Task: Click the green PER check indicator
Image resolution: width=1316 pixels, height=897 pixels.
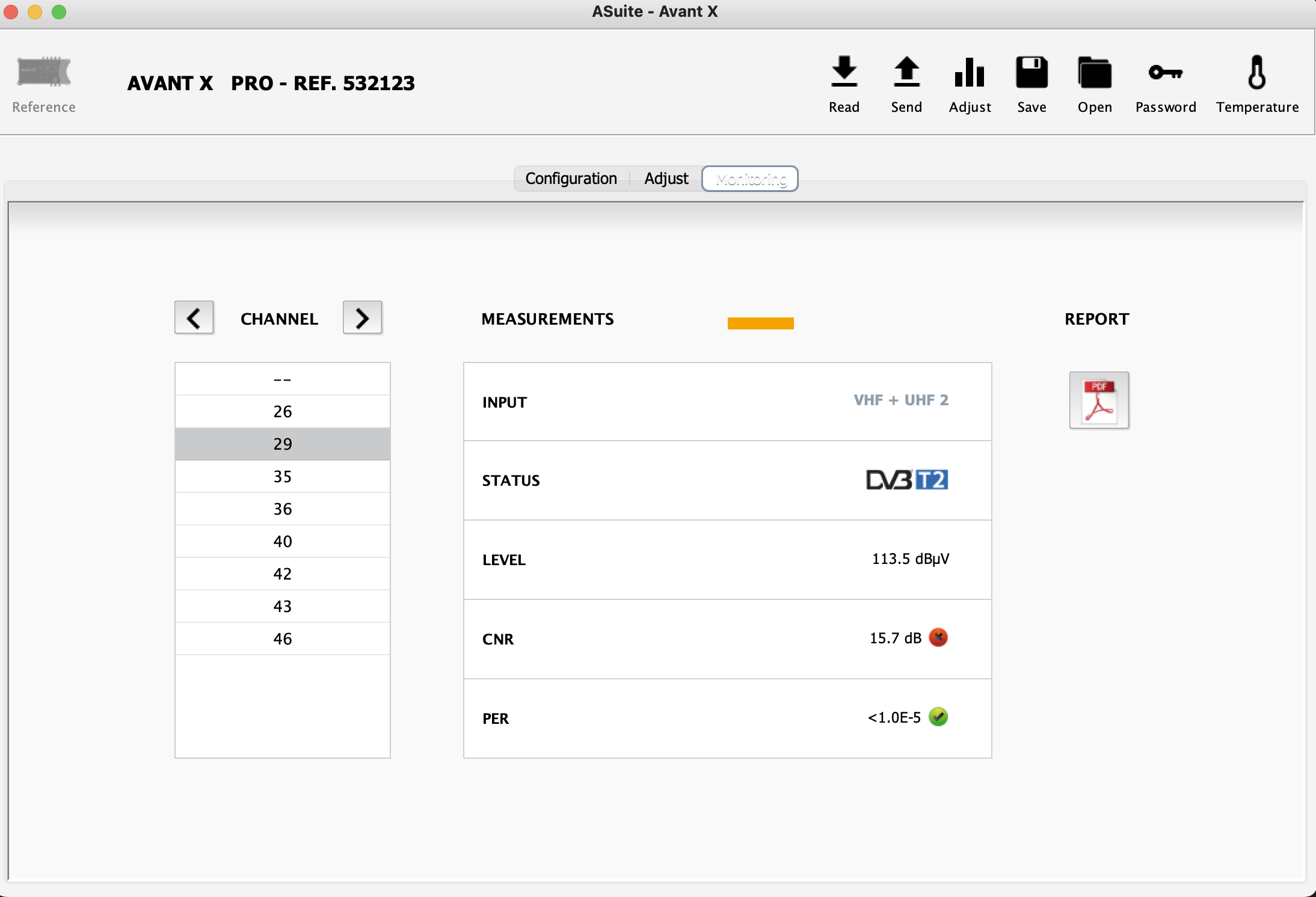Action: click(938, 717)
